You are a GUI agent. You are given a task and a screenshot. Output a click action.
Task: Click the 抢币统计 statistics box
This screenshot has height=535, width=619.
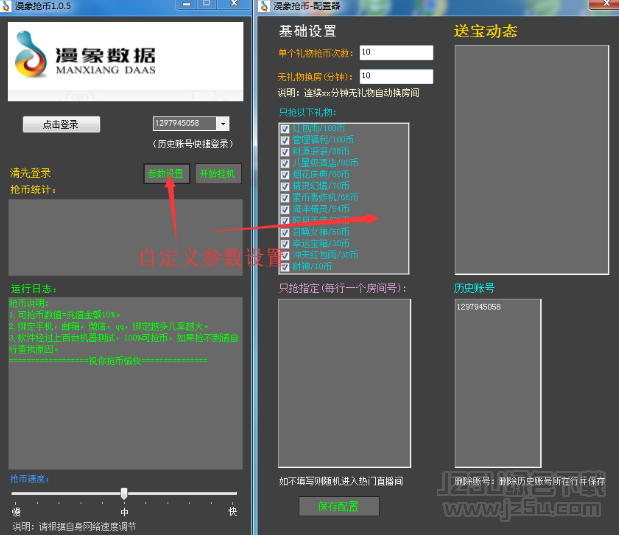(126, 237)
